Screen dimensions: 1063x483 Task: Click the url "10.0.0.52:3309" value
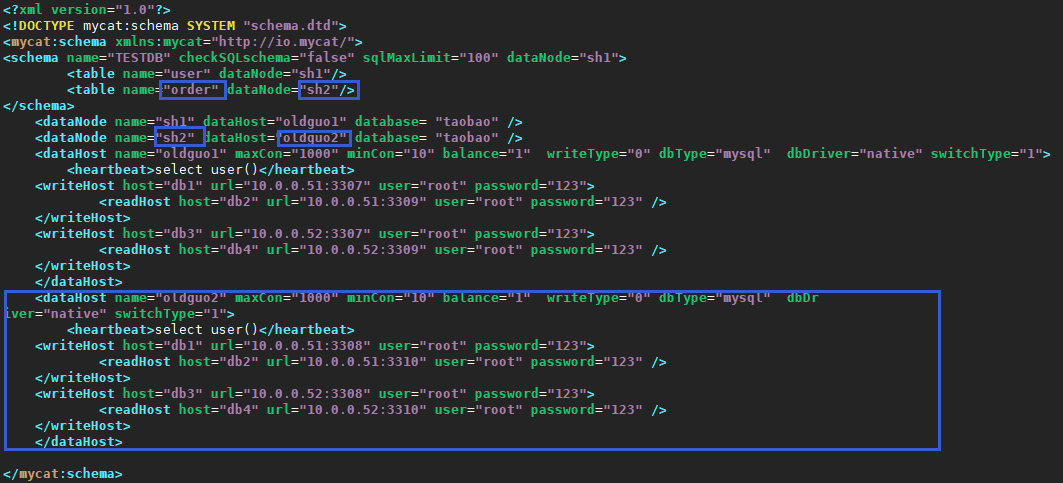(x=363, y=250)
